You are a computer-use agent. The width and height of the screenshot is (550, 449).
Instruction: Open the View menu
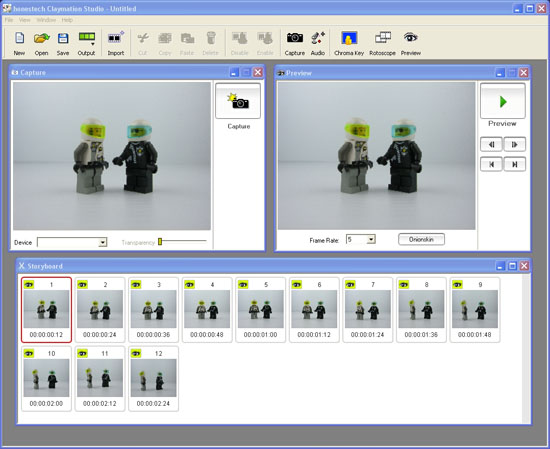point(25,20)
